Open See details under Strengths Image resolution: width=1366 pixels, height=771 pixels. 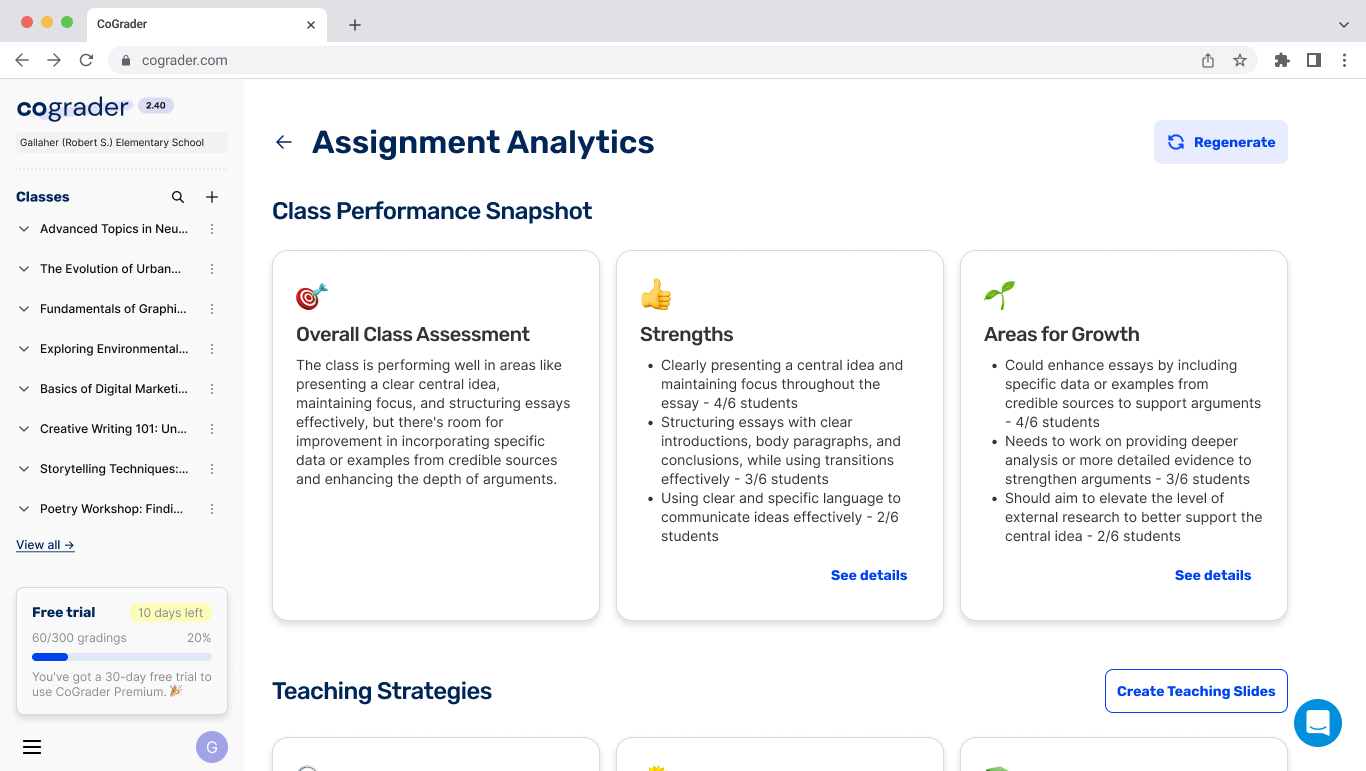tap(868, 575)
